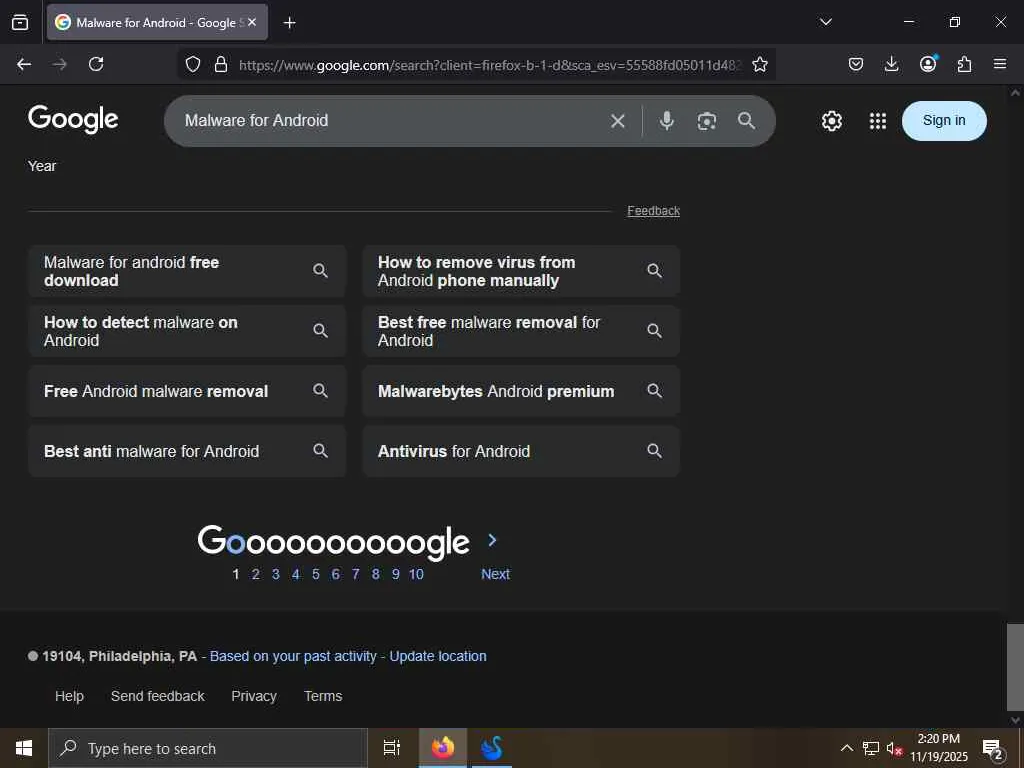
Task: Click the Google search text field
Action: point(392,121)
